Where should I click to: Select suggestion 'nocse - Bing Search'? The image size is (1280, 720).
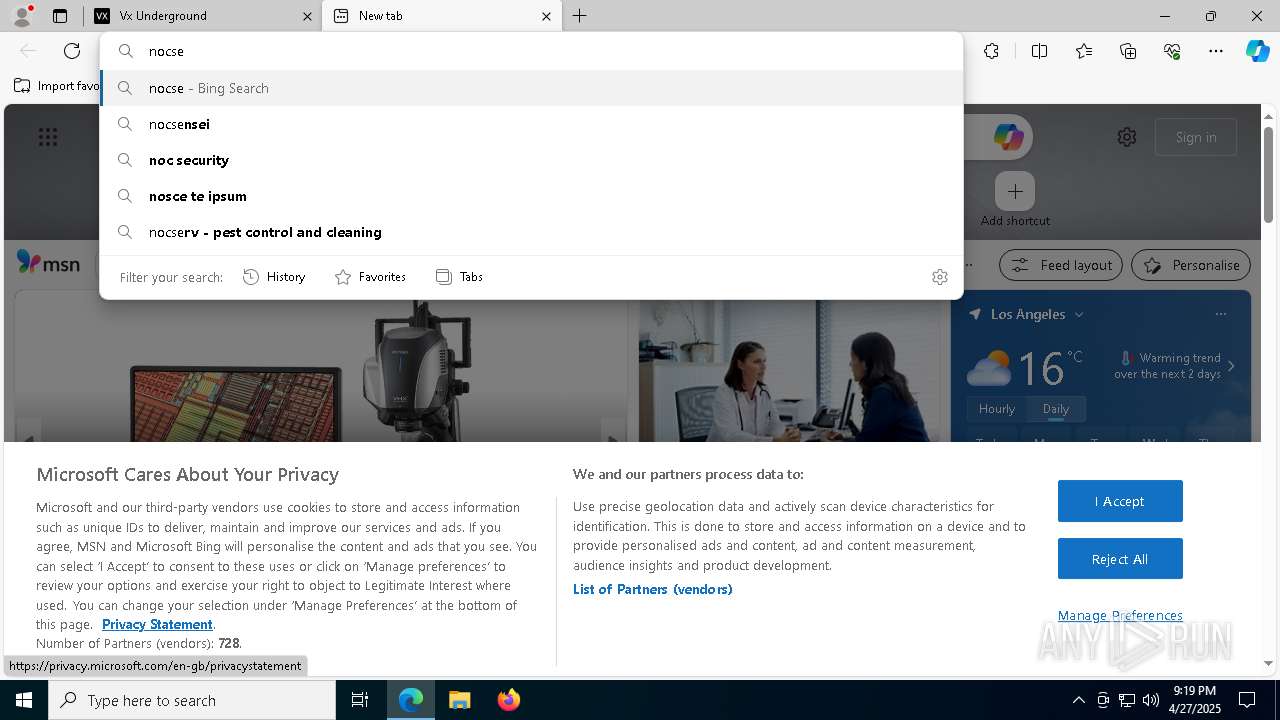532,88
